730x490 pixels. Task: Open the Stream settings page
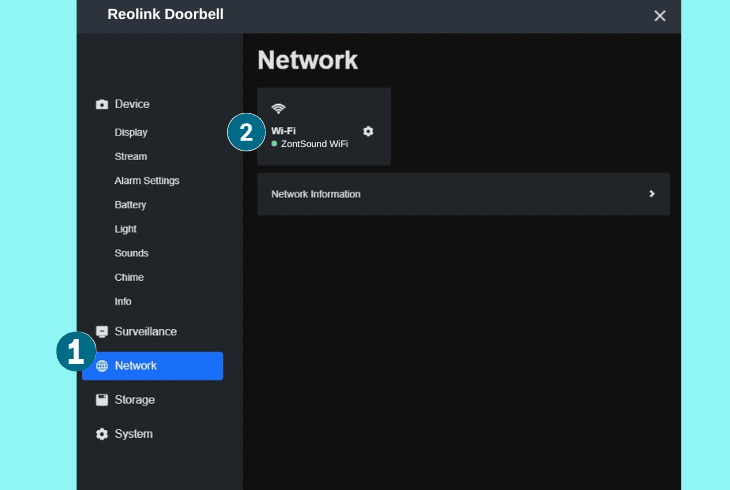[131, 157]
